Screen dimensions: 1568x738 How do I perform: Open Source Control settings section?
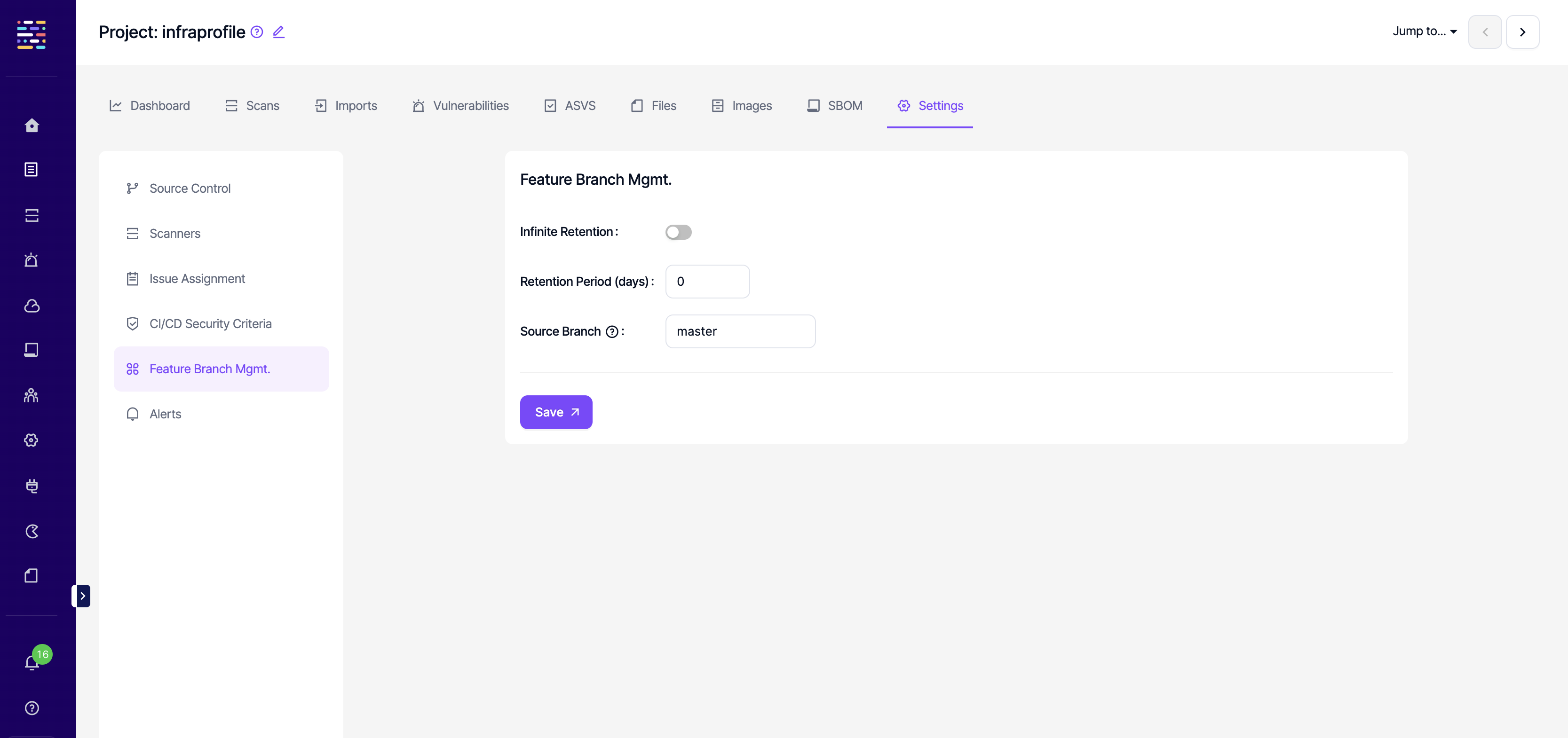pyautogui.click(x=221, y=188)
